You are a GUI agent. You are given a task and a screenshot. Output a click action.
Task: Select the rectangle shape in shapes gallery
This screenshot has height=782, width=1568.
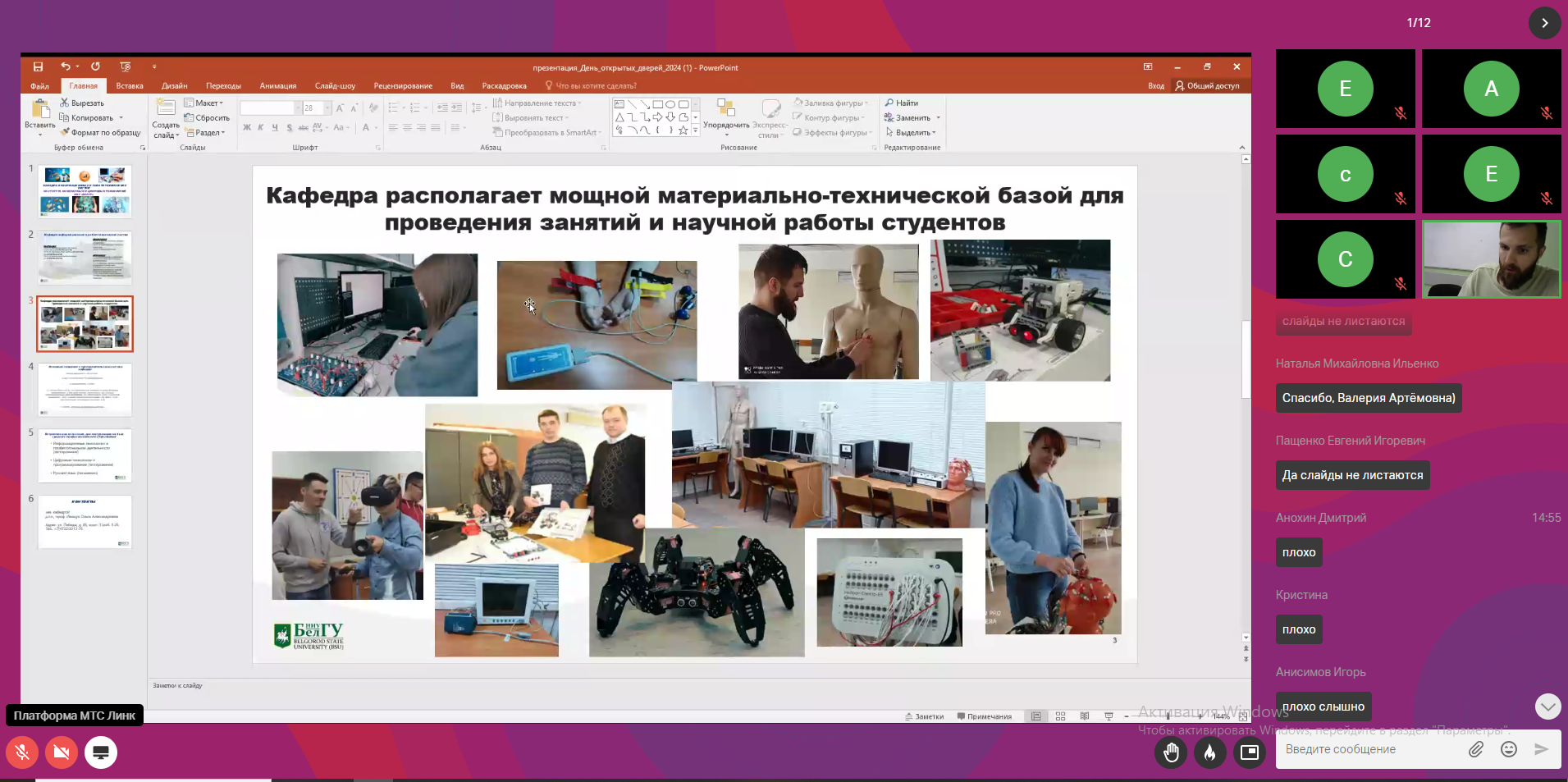658,104
